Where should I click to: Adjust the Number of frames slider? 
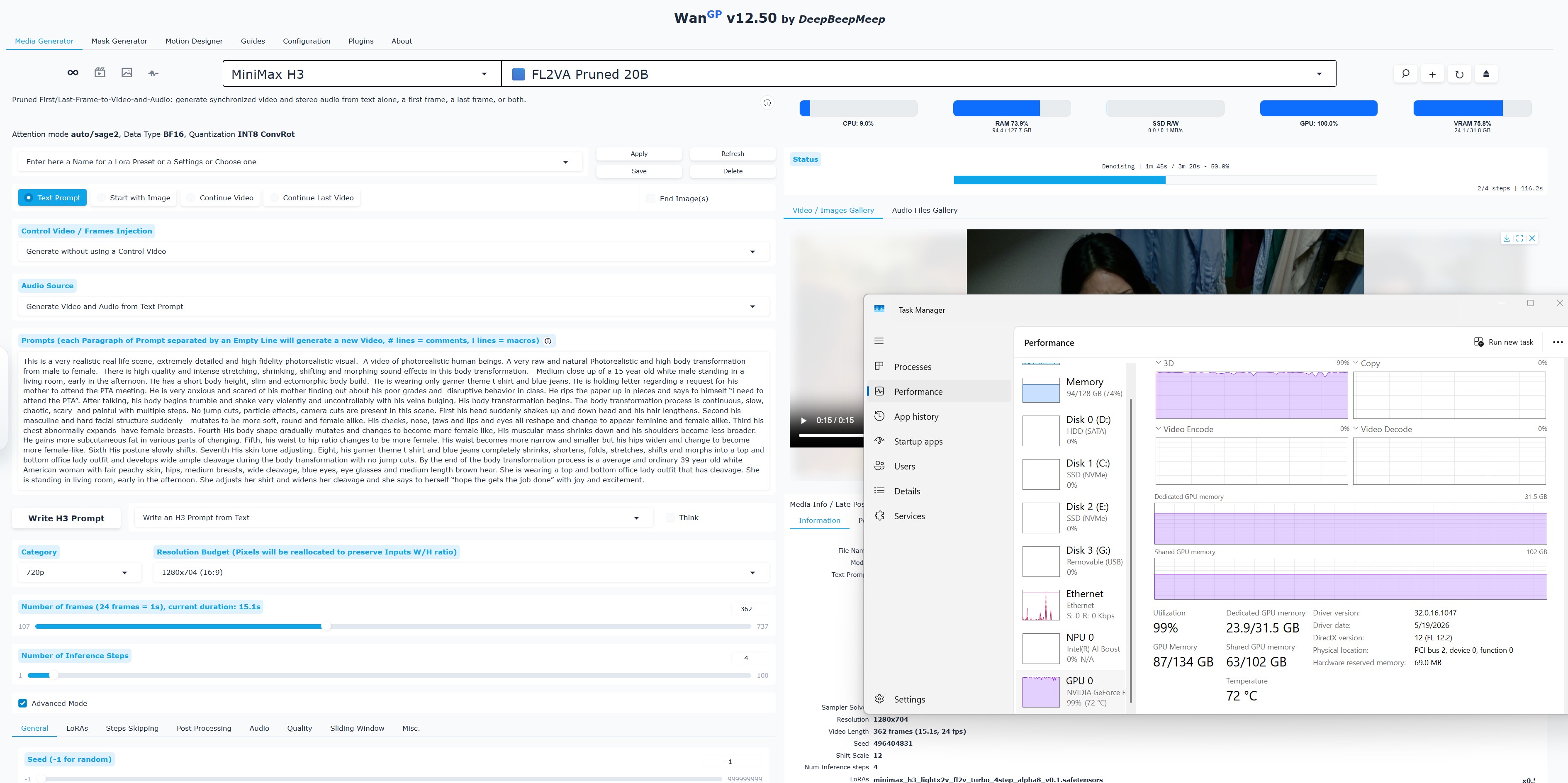(392, 626)
